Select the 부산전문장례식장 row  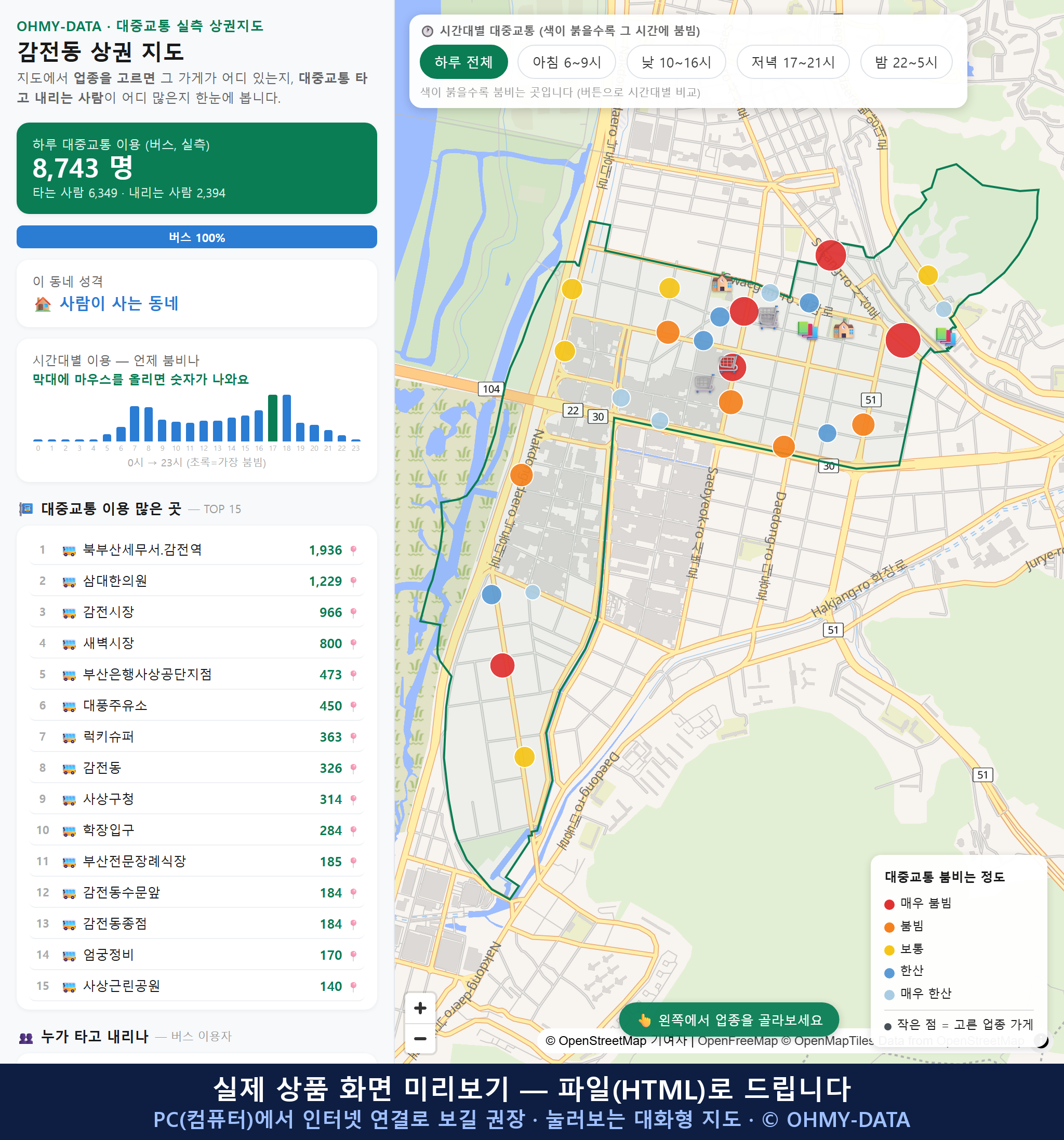click(197, 861)
